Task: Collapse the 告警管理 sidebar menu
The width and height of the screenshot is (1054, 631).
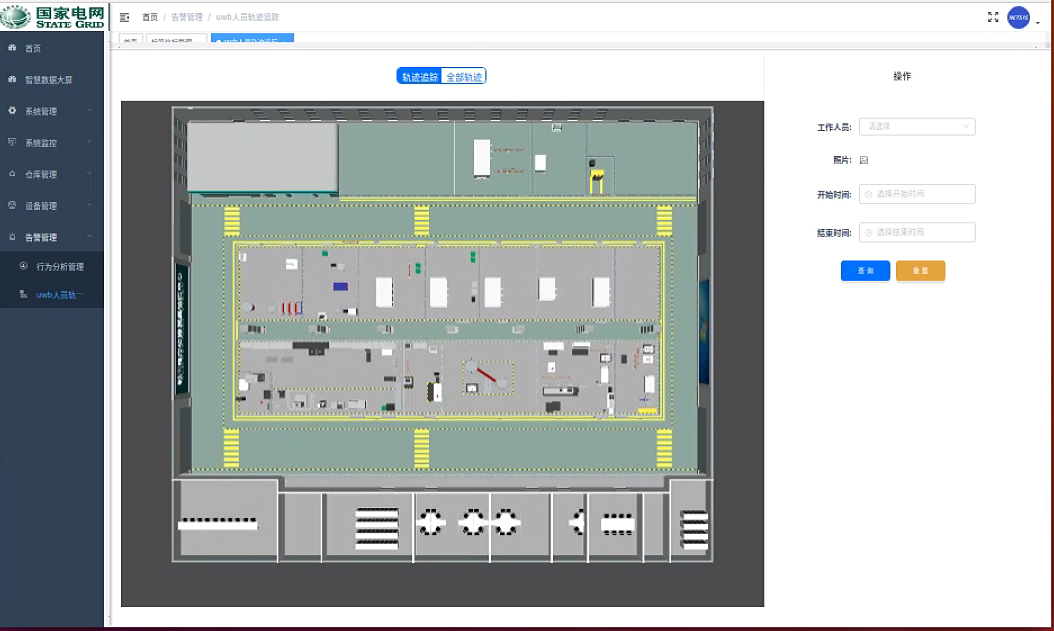Action: click(51, 237)
